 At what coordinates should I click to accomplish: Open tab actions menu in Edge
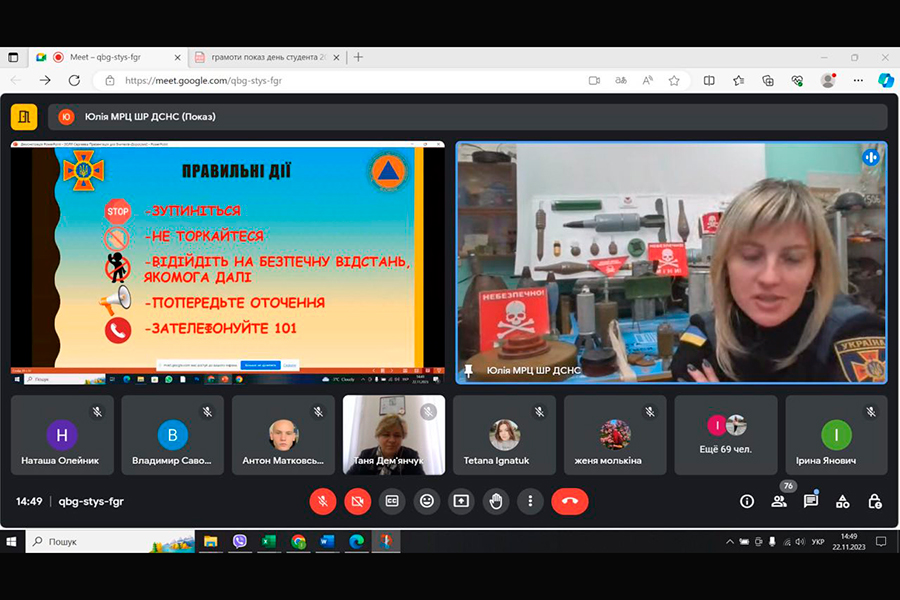point(13,57)
